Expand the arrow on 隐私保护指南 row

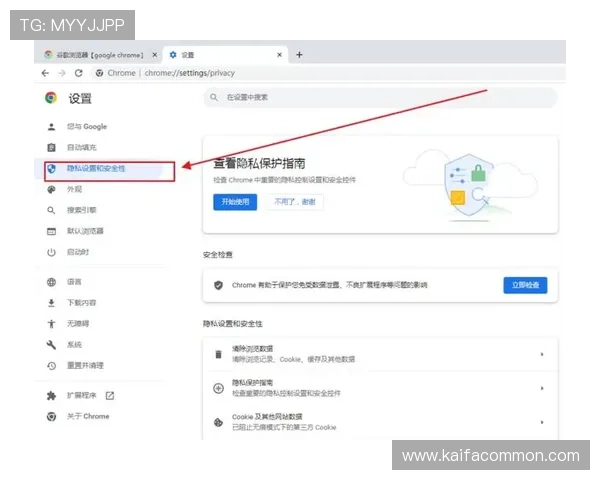pyautogui.click(x=542, y=388)
